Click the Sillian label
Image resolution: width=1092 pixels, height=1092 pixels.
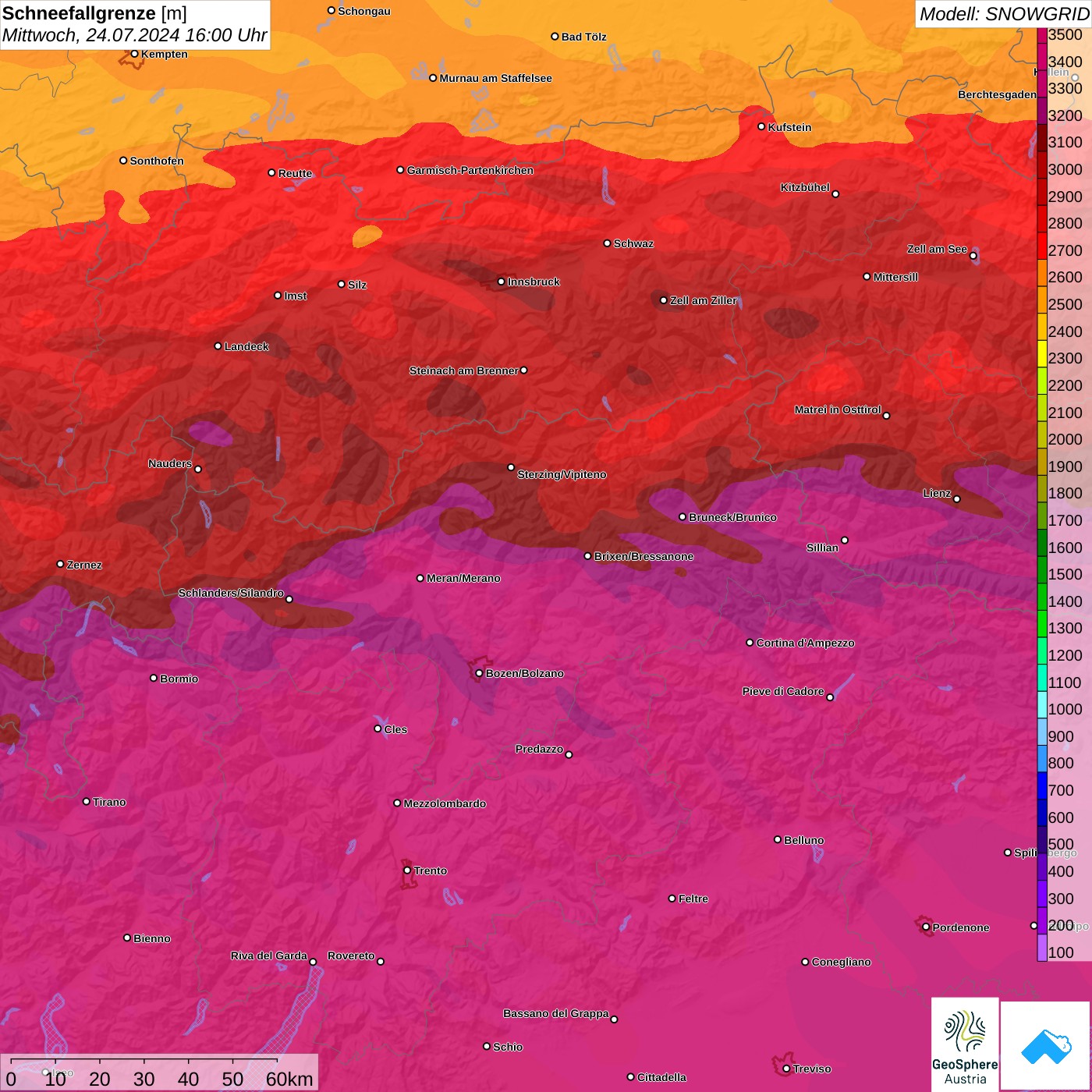(822, 548)
